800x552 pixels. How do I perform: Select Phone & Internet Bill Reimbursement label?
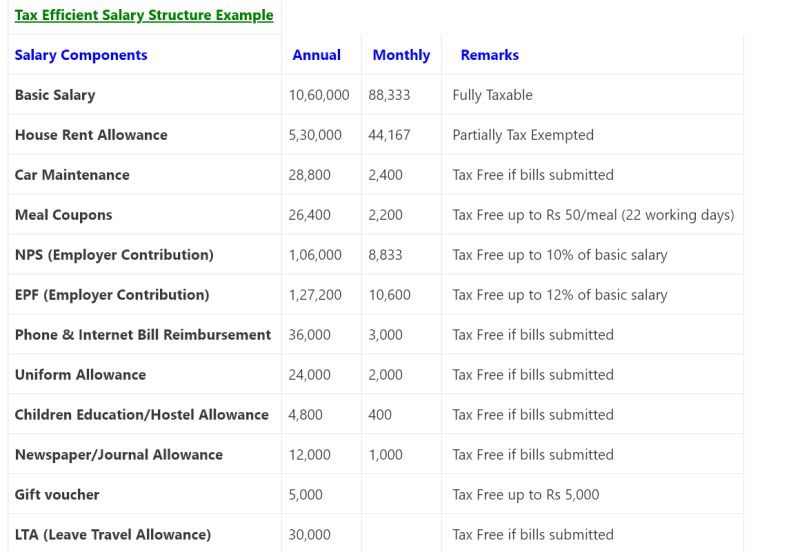[x=143, y=335]
